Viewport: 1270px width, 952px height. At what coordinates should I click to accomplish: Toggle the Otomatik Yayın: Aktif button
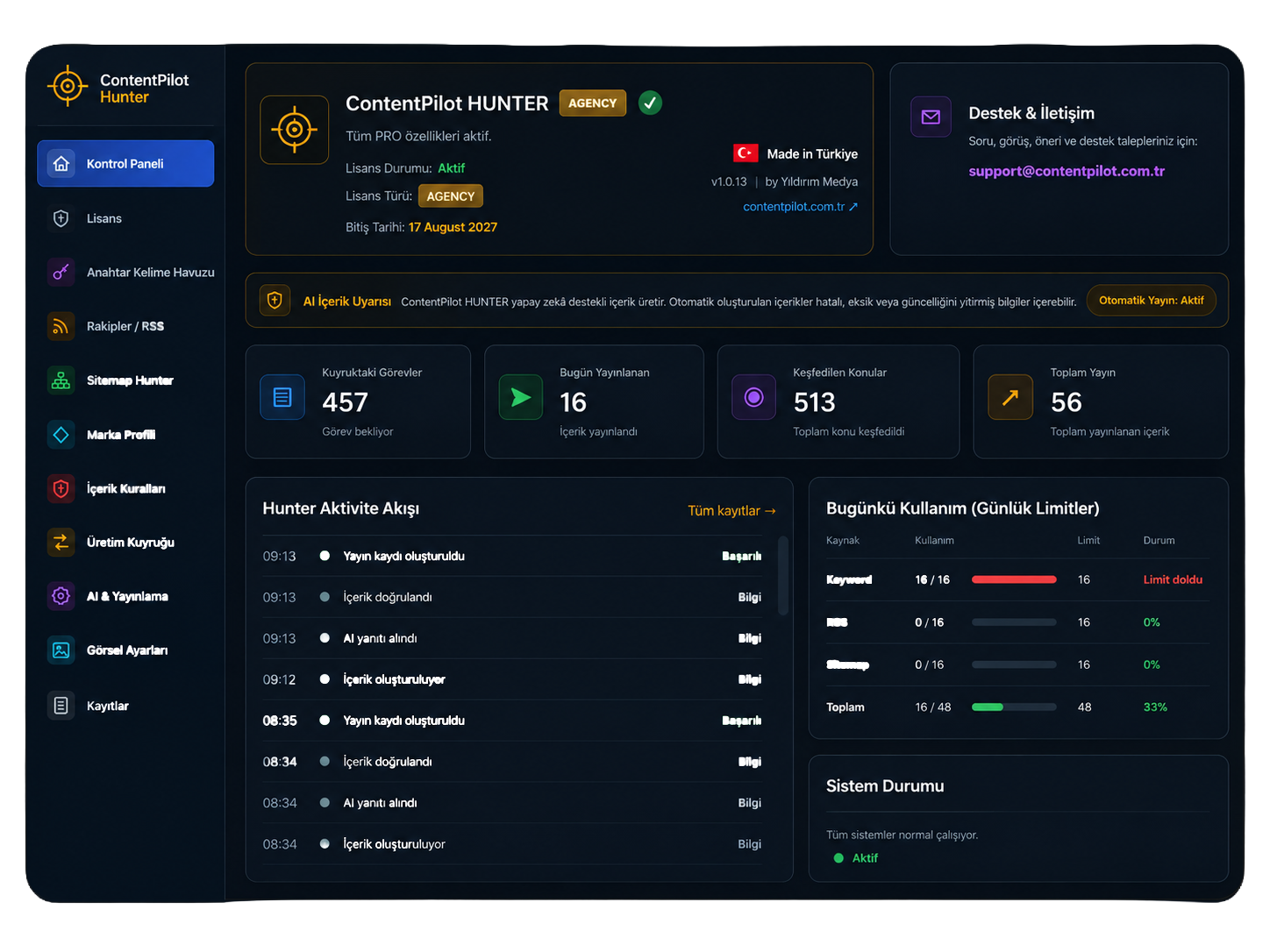(x=1152, y=301)
